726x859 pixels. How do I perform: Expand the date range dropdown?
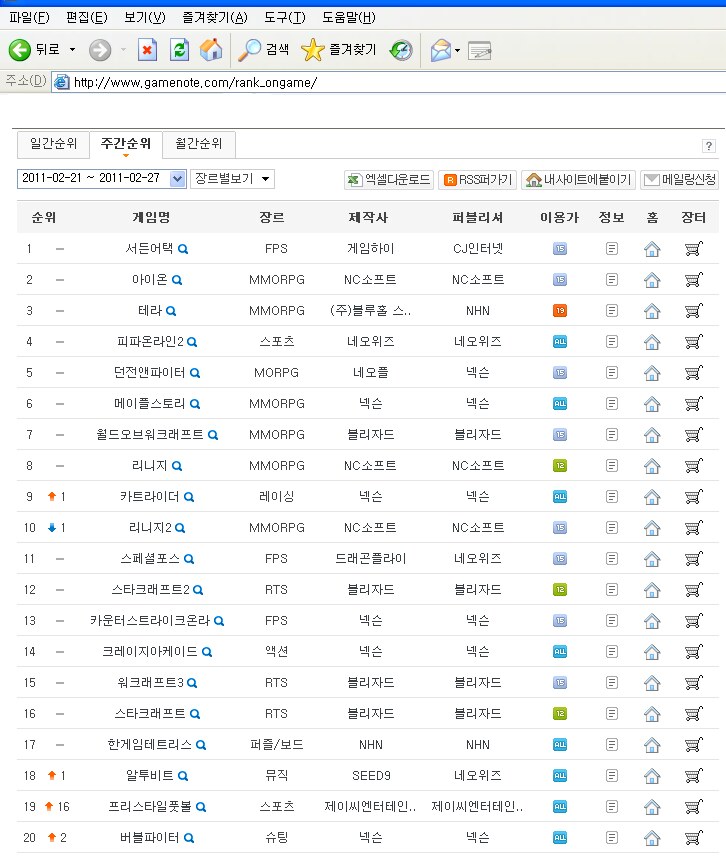[x=178, y=179]
